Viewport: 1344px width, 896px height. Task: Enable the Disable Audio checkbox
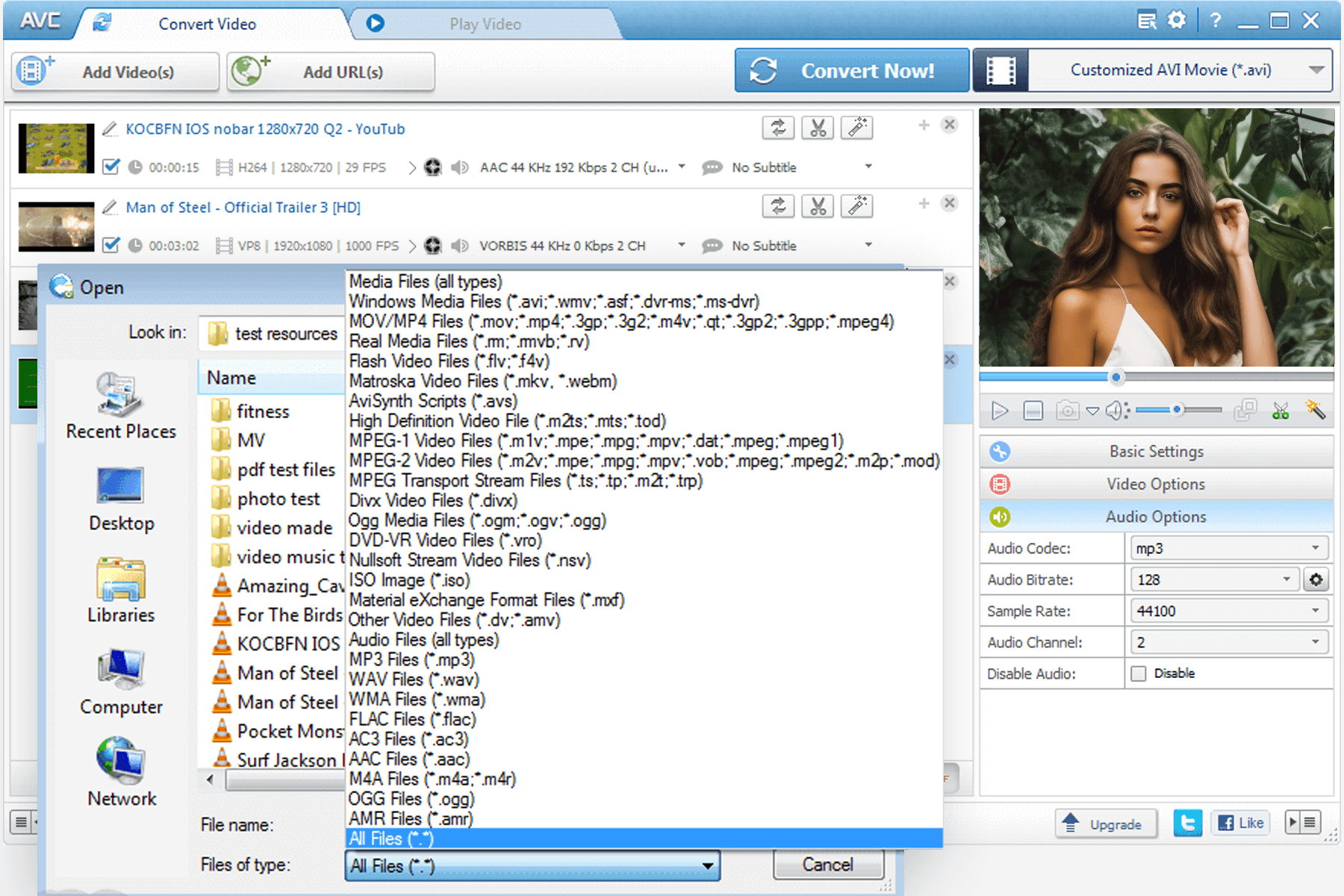pyautogui.click(x=1139, y=673)
